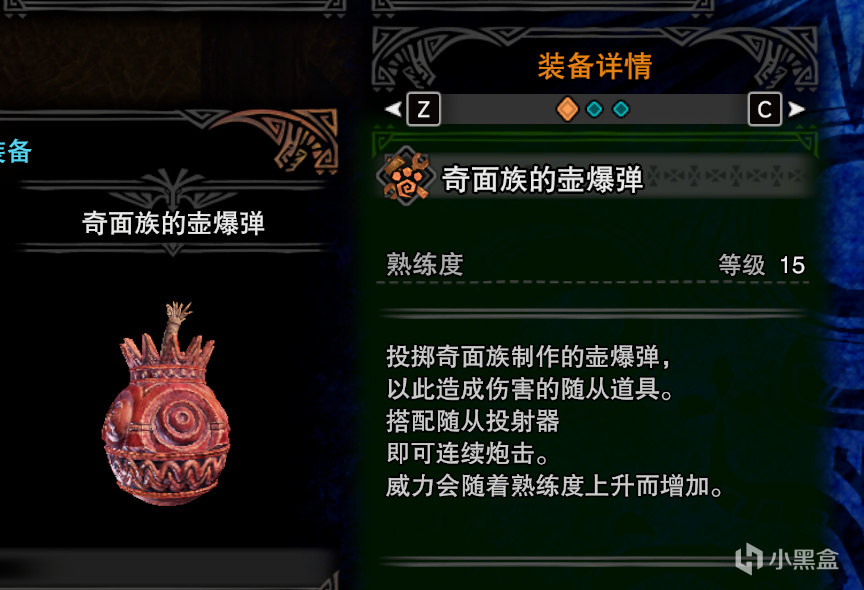Click the 熟练度 proficiency label
The height and width of the screenshot is (590, 864).
tap(425, 264)
